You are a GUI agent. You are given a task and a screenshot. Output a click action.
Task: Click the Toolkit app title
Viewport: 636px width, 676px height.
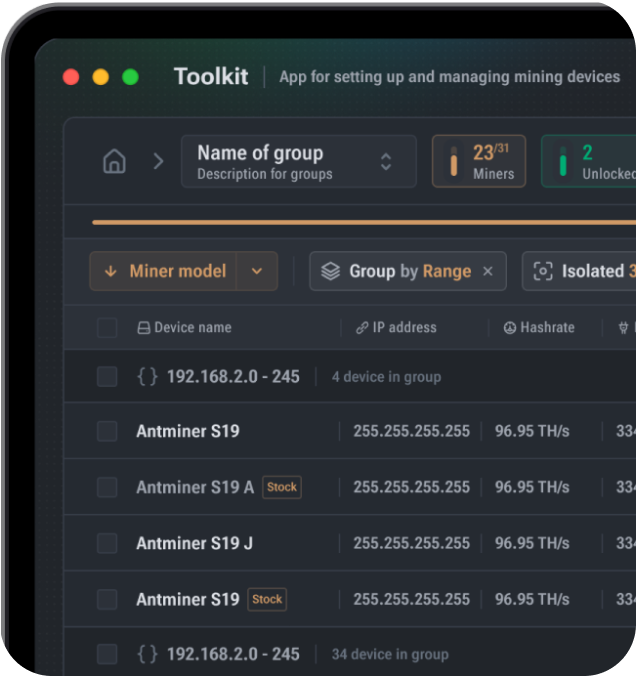211,76
